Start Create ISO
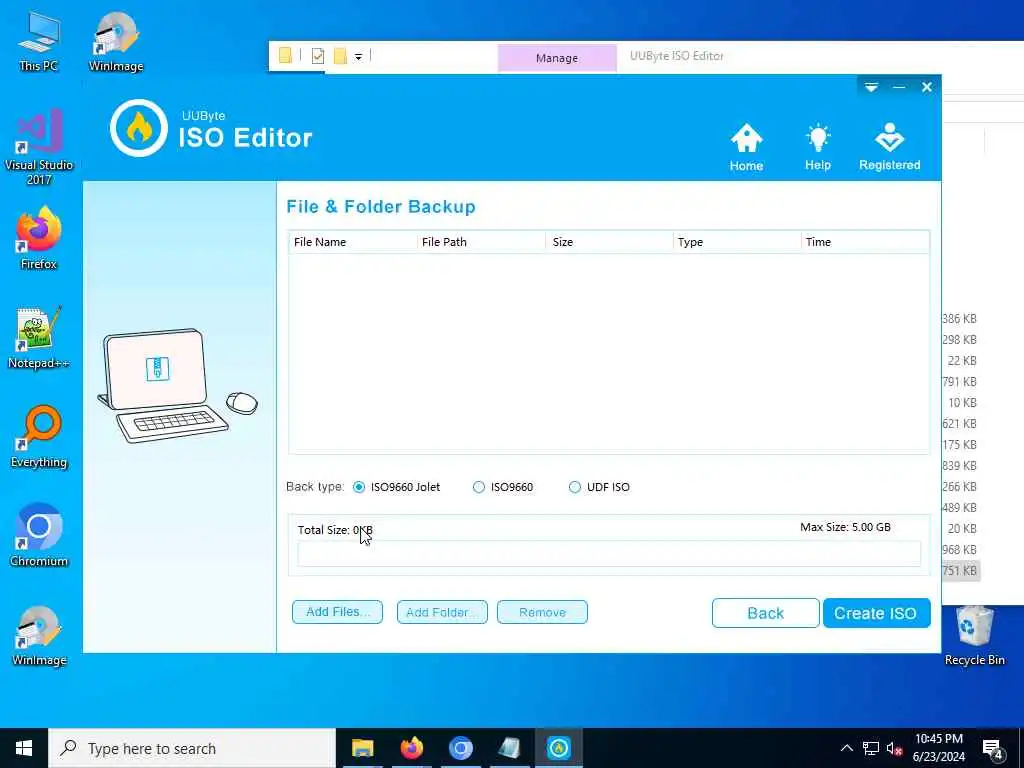The height and width of the screenshot is (768, 1024). point(876,613)
